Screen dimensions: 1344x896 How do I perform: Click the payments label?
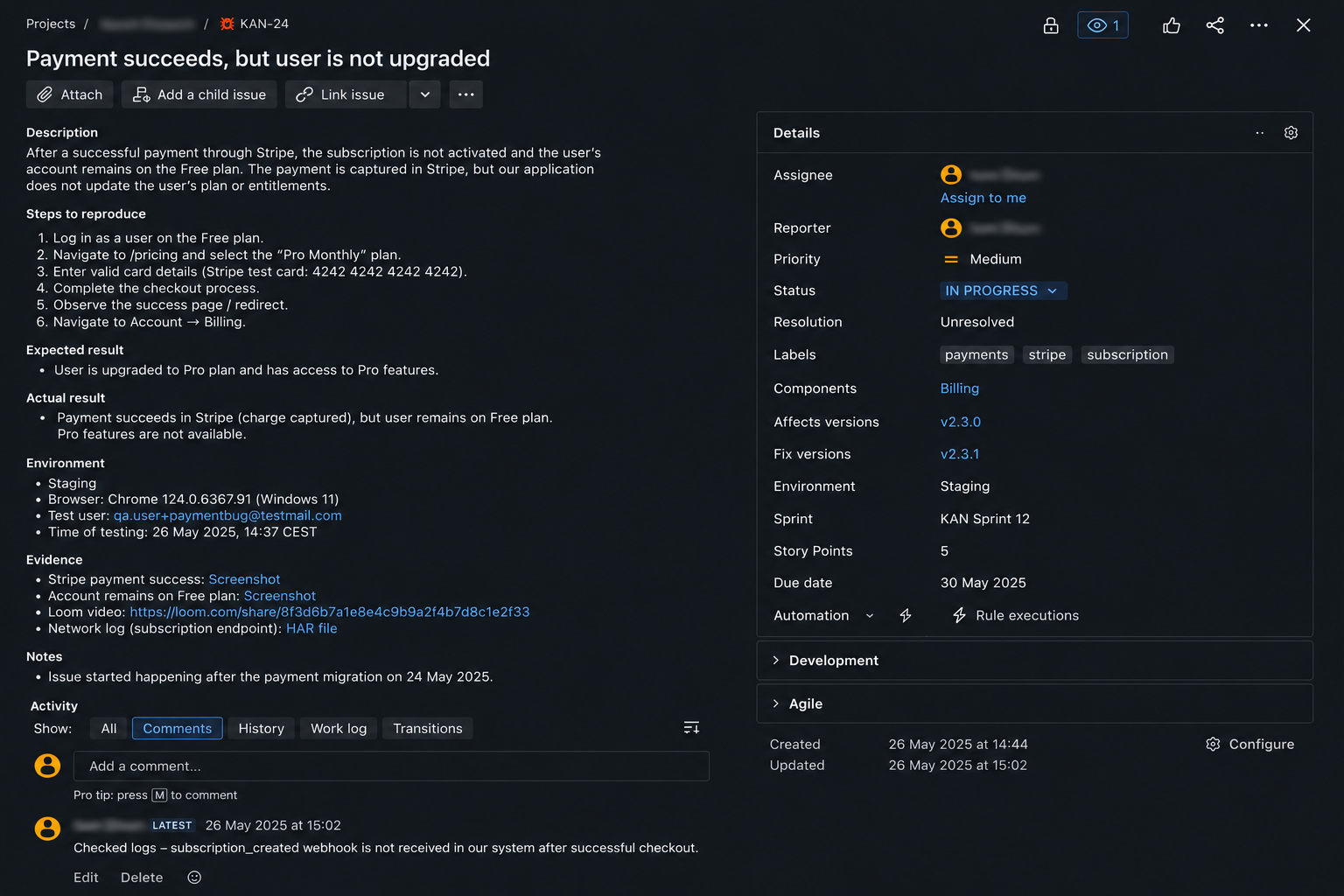coord(976,354)
